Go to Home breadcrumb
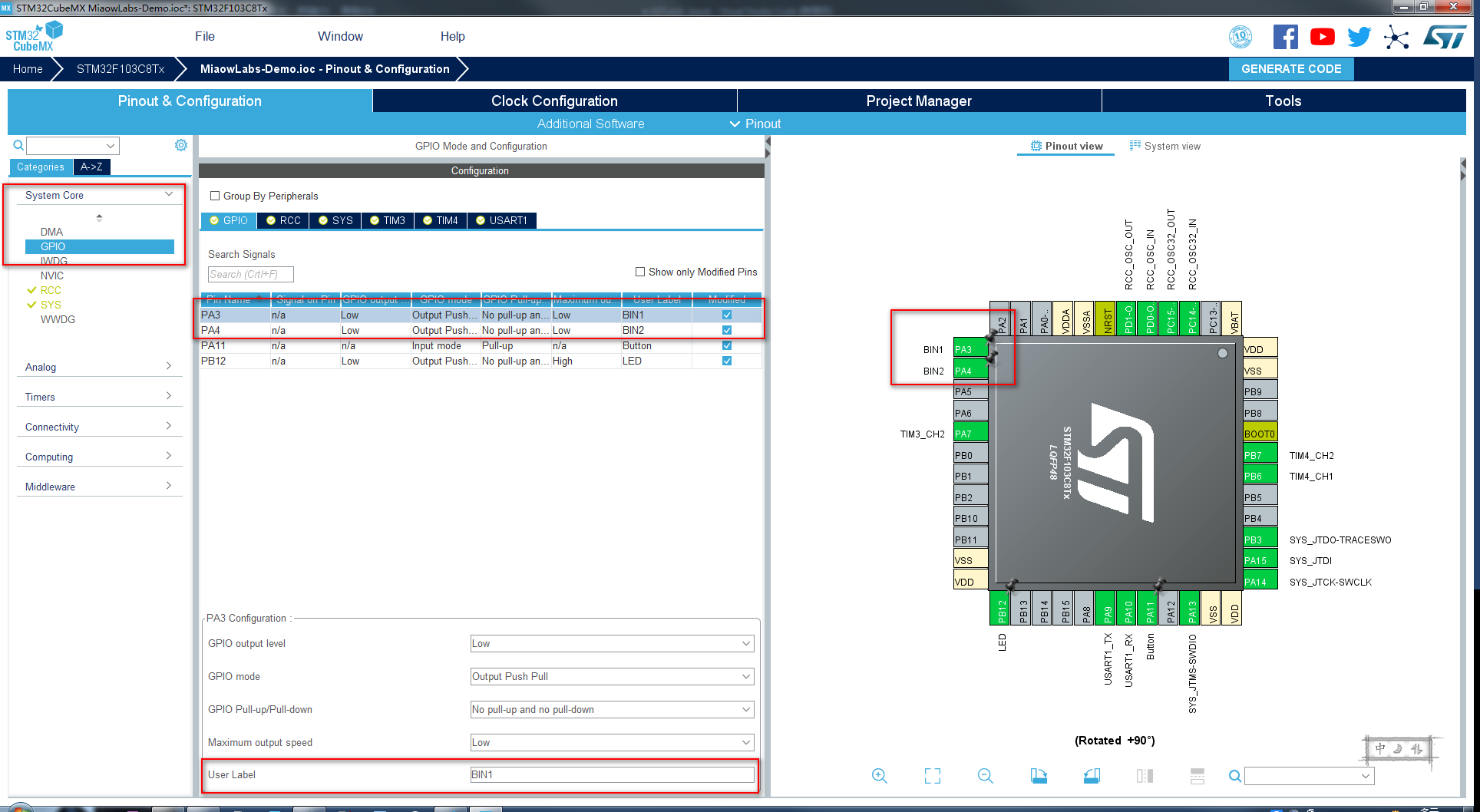Image resolution: width=1480 pixels, height=812 pixels. pyautogui.click(x=28, y=68)
